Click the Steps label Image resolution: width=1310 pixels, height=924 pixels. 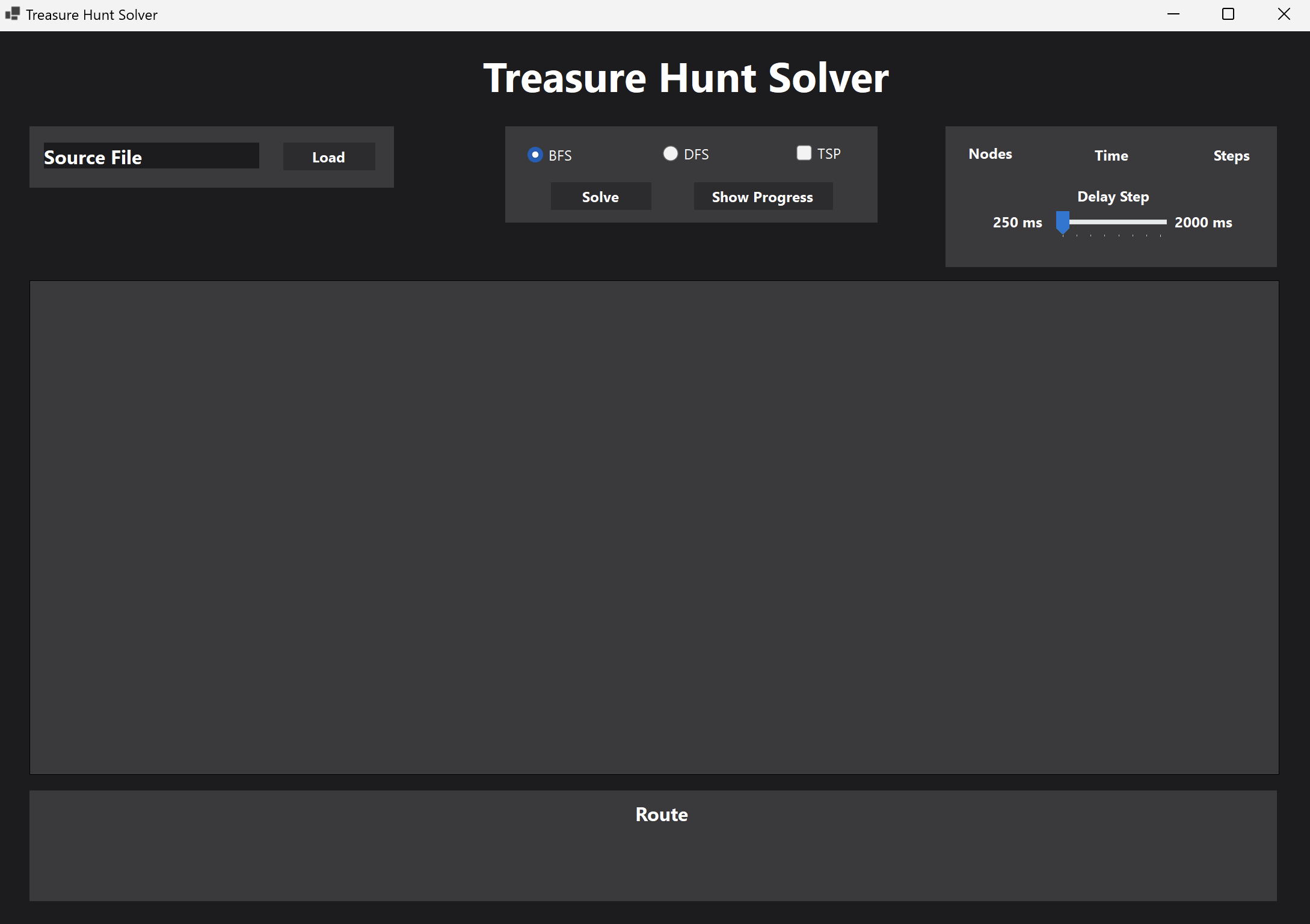point(1231,156)
